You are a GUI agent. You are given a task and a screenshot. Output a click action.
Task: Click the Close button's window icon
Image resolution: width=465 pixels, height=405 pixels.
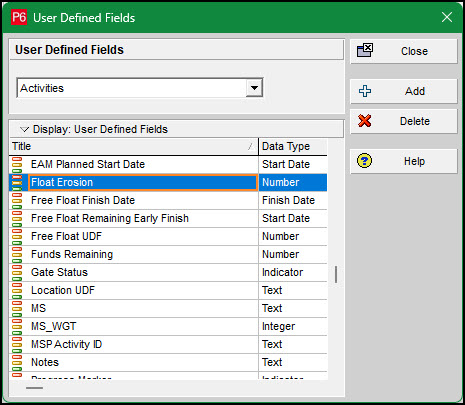point(365,50)
